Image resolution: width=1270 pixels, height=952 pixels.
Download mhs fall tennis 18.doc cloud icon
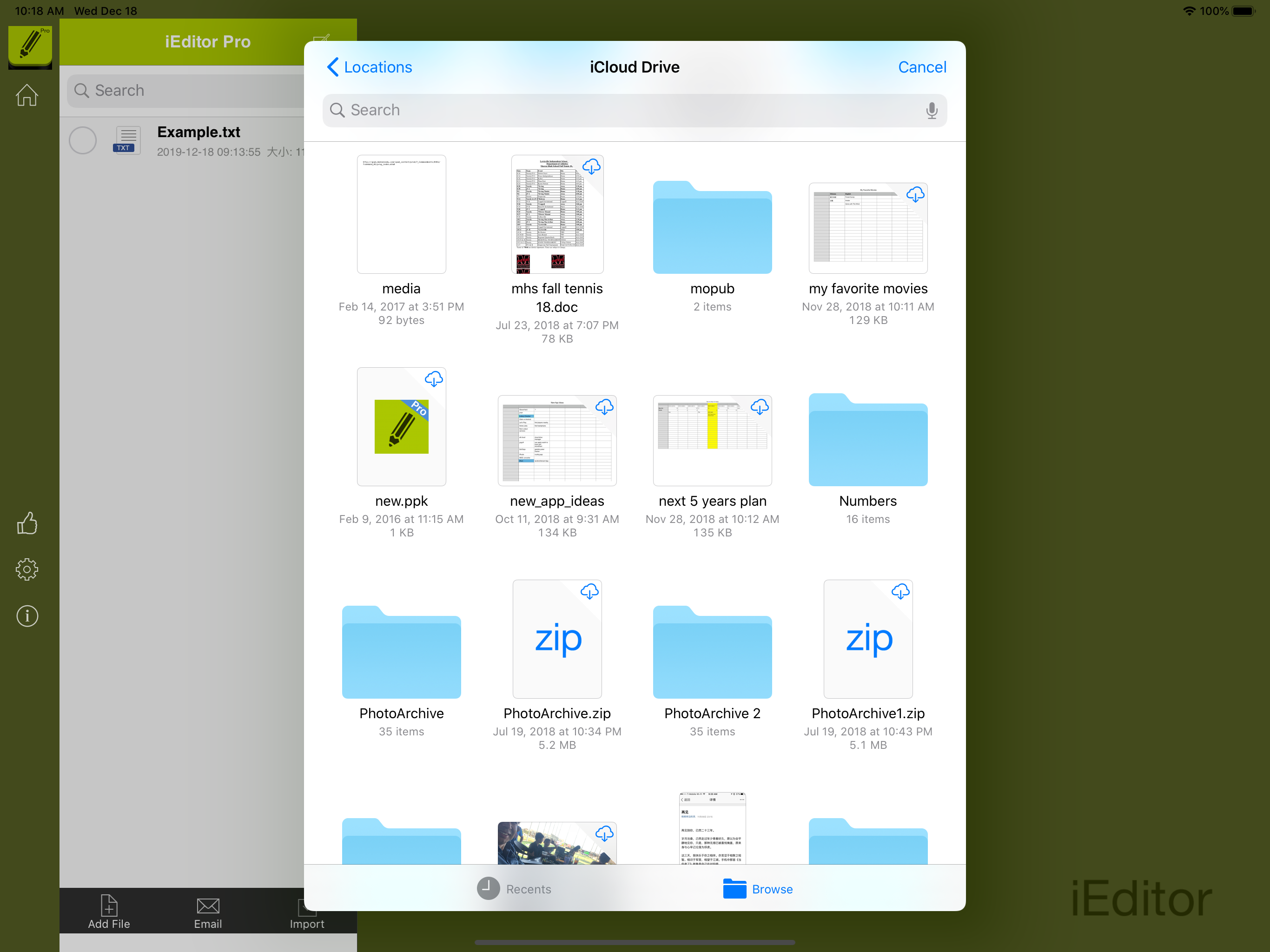591,167
